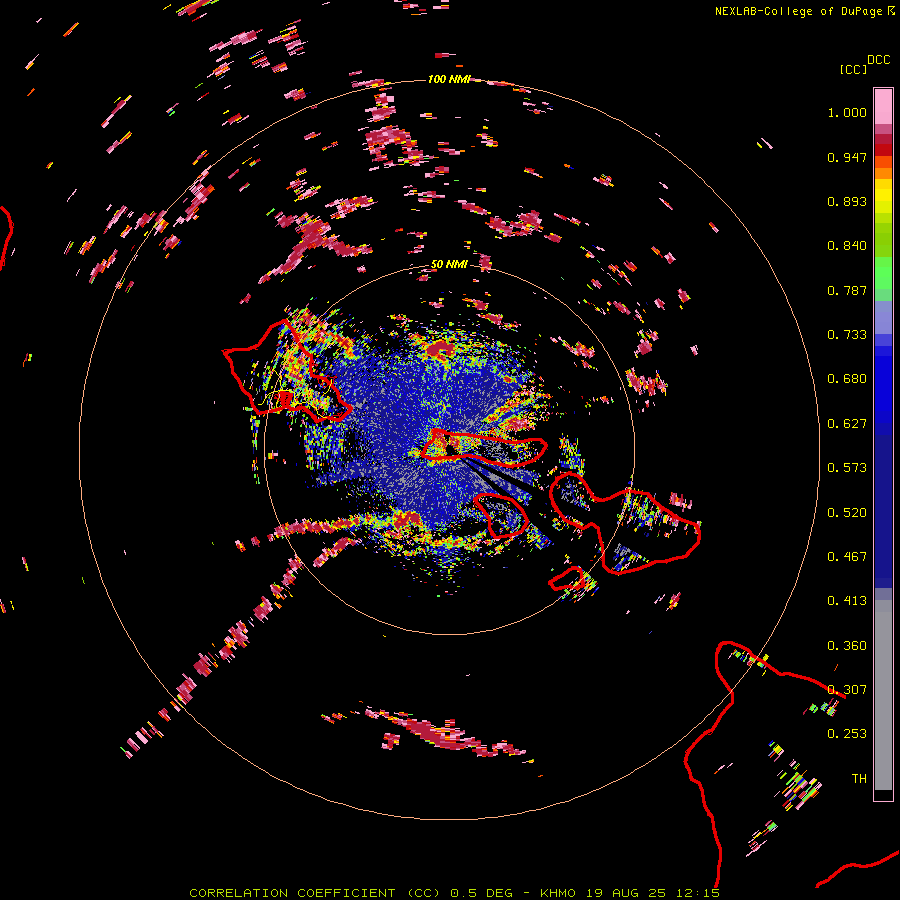Image resolution: width=900 pixels, height=900 pixels.
Task: Select the 0.253 scale value
Action: tap(847, 734)
